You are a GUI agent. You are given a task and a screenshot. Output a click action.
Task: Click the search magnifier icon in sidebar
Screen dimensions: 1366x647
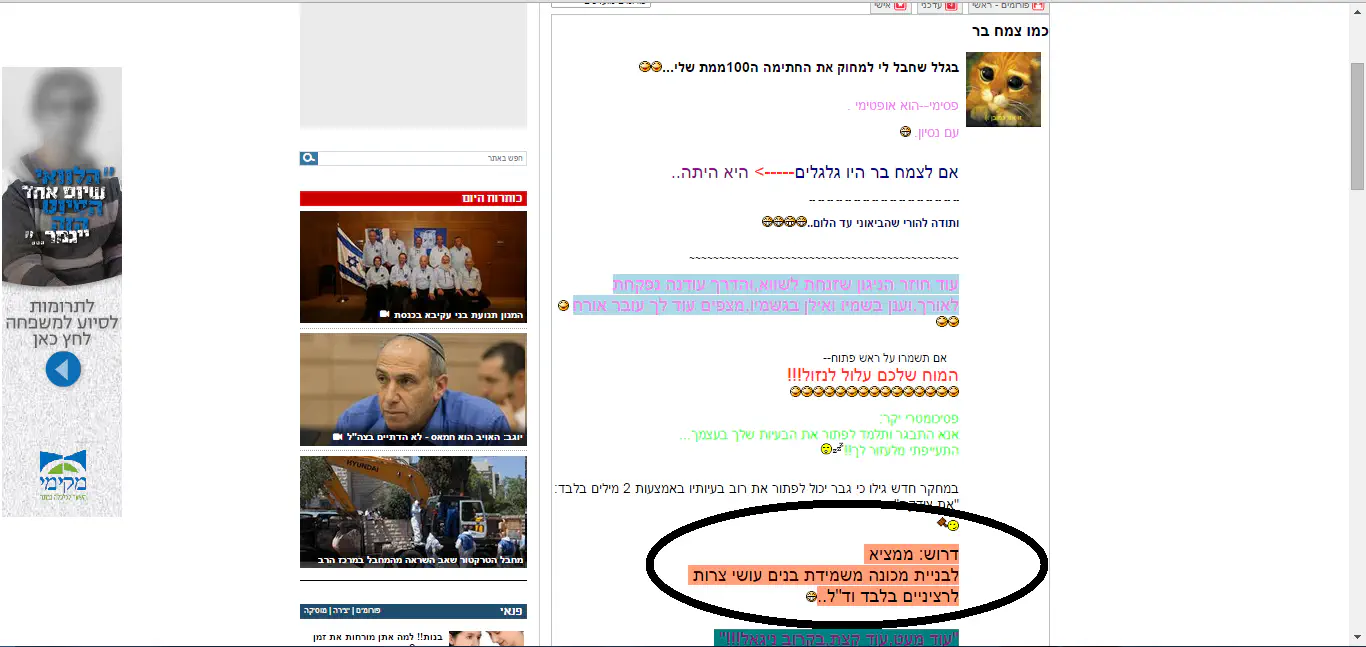point(309,158)
